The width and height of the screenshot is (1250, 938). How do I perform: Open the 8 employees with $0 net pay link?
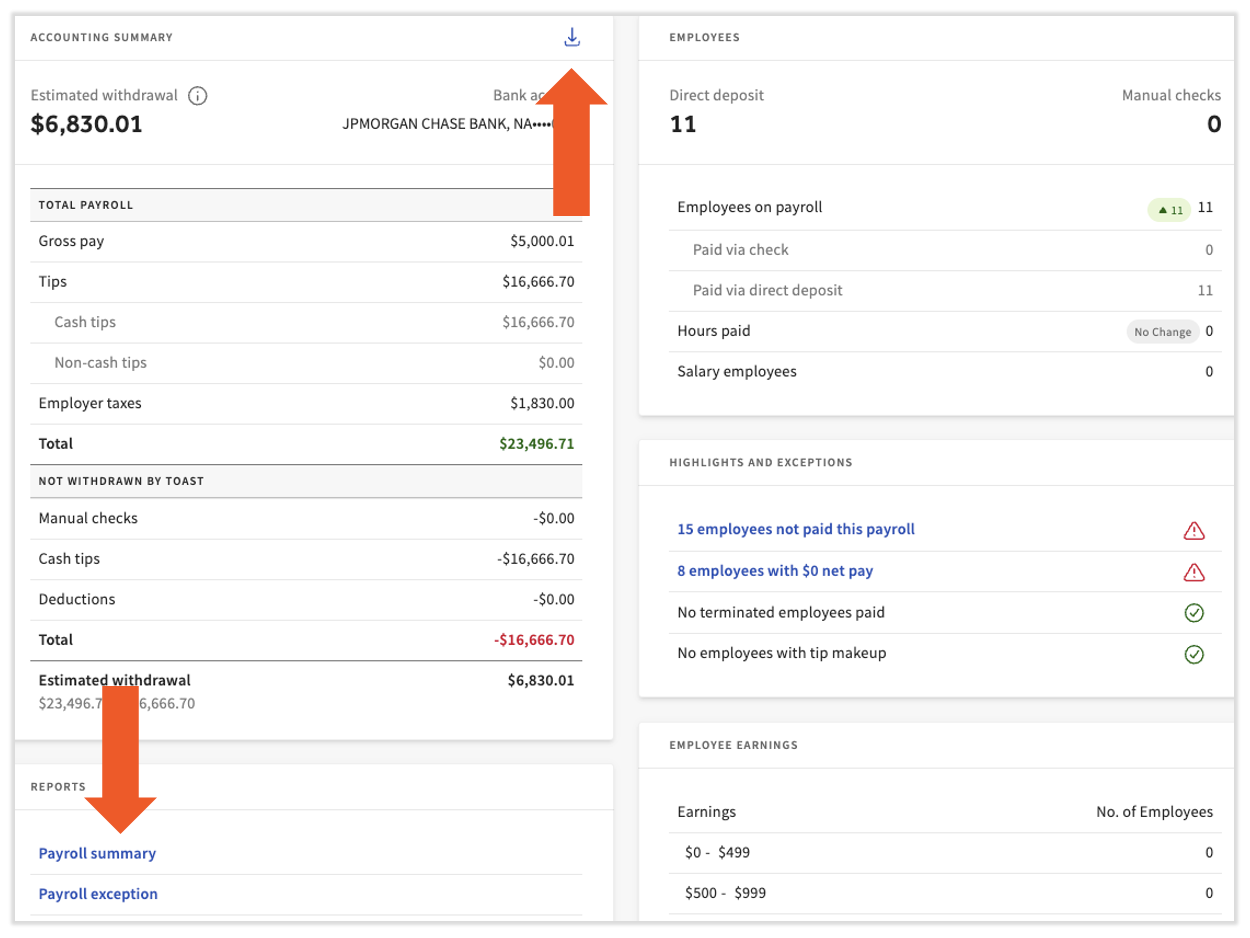[x=780, y=571]
